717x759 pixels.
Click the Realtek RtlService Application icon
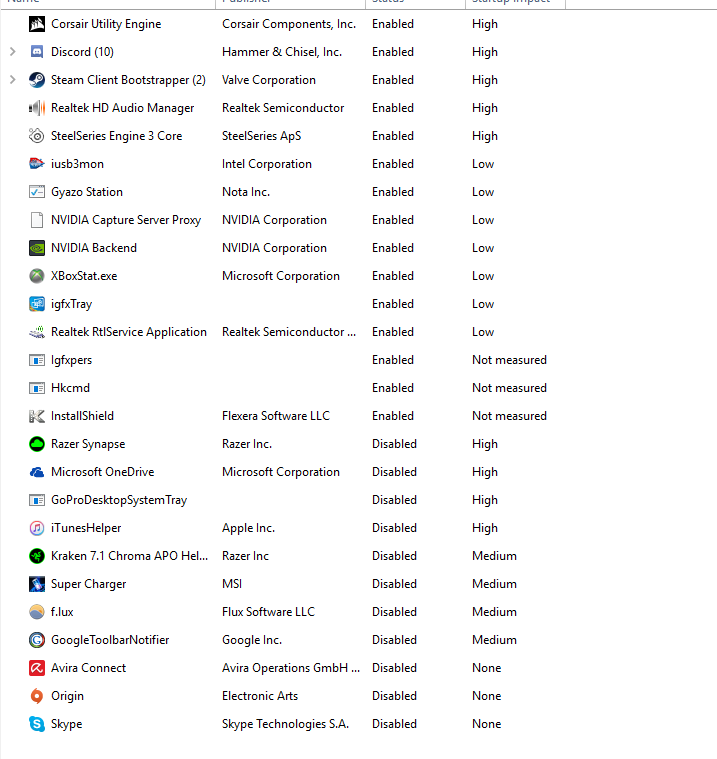37,332
